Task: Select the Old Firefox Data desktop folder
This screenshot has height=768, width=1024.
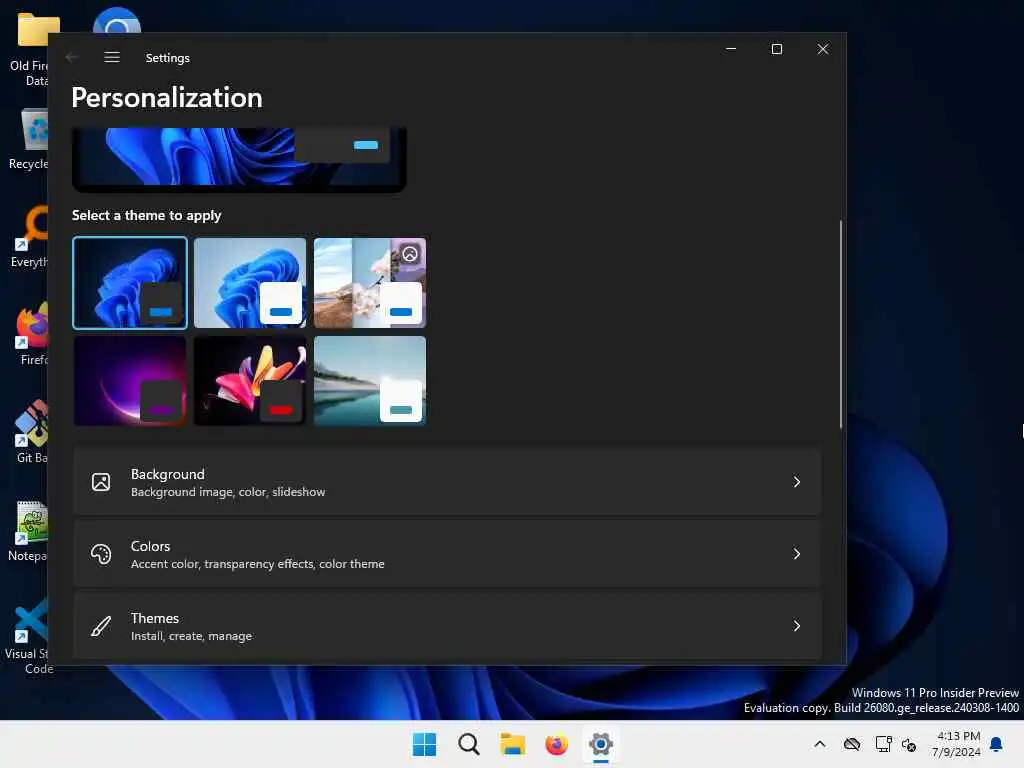Action: coord(29,49)
